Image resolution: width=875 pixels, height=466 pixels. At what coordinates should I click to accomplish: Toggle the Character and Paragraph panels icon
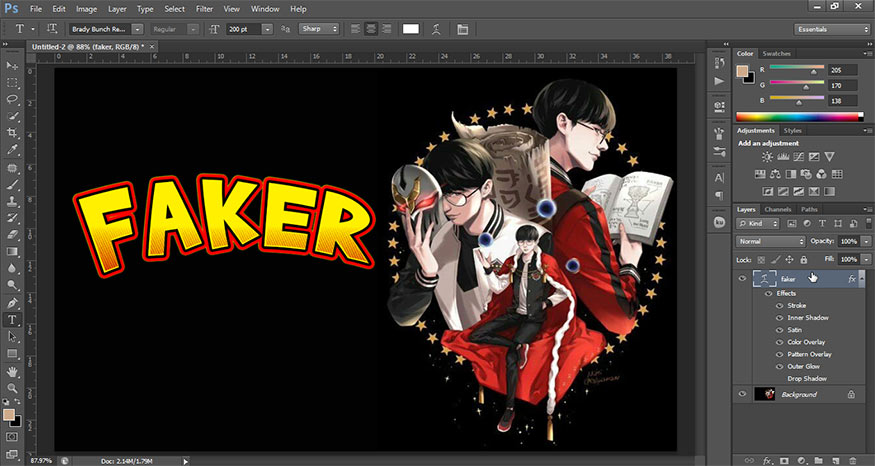click(x=463, y=29)
